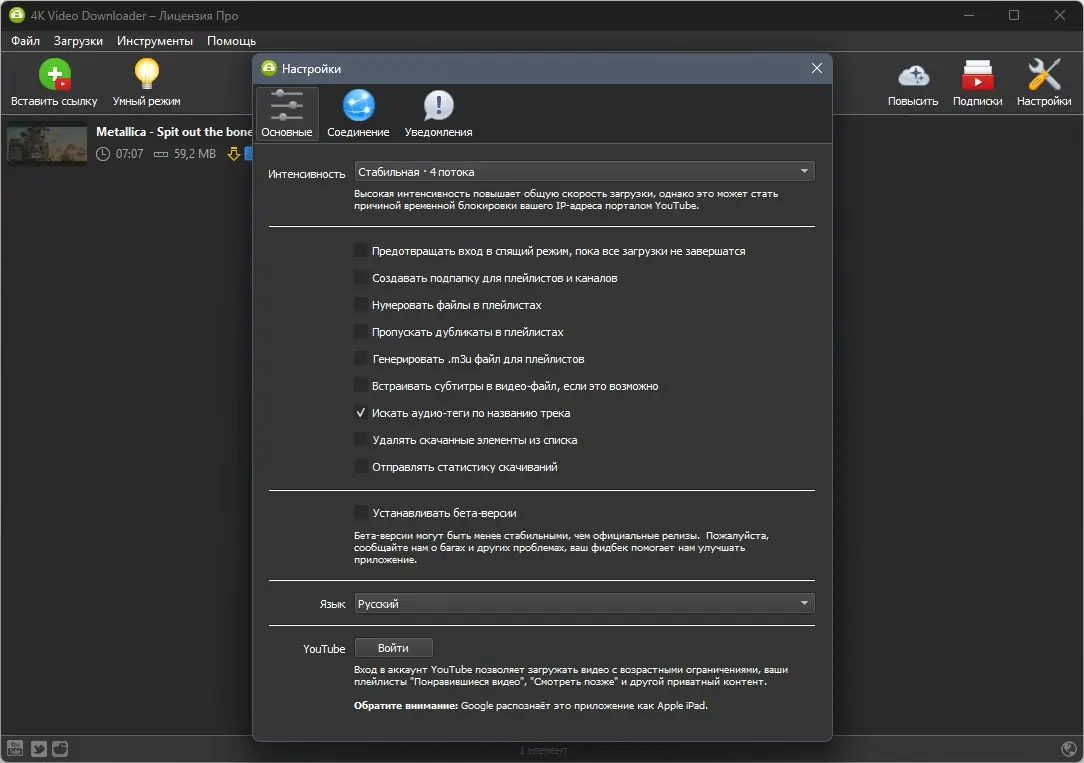Click the yellow download arrow on Metallica item

pyautogui.click(x=234, y=153)
